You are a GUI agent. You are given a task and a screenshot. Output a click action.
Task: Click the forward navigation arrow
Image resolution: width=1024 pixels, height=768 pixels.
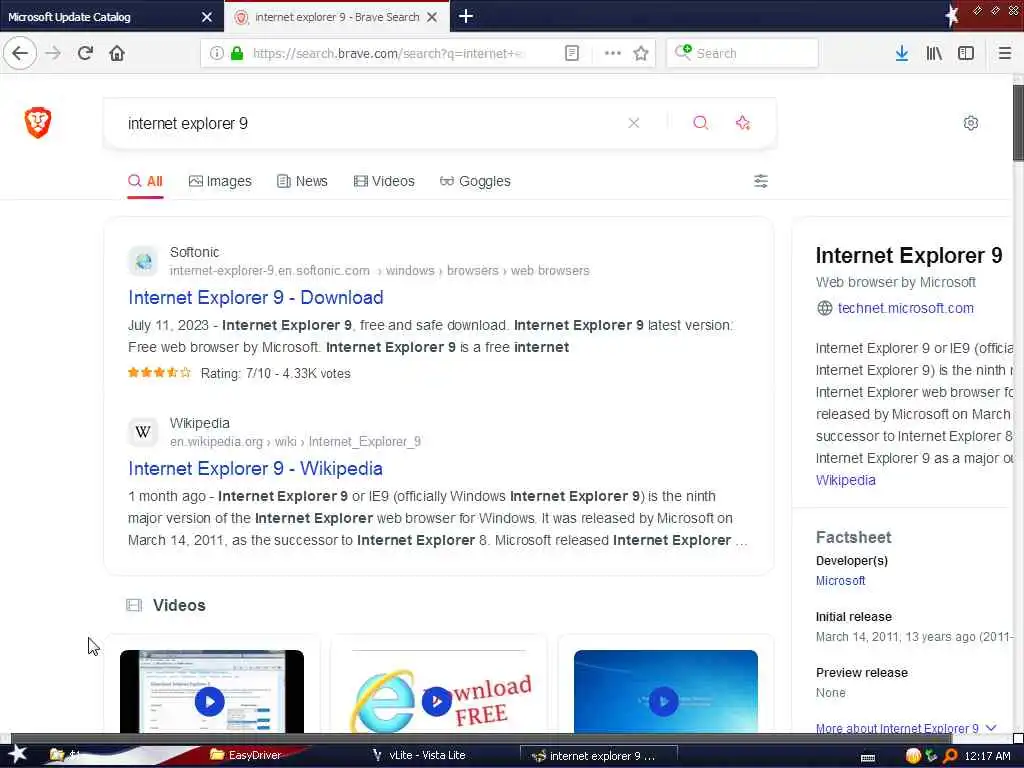coord(53,53)
